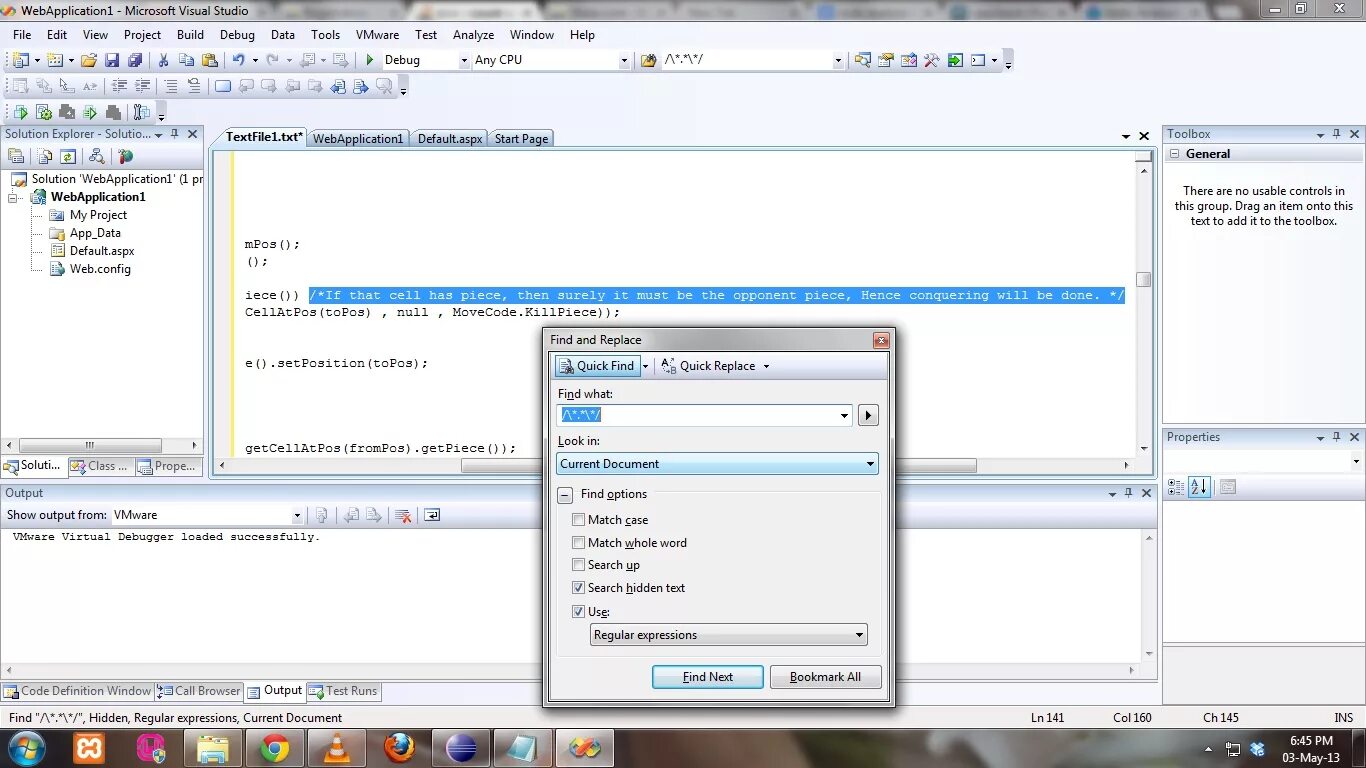Sort properties alphabetically in the Properties panel

pyautogui.click(x=1200, y=487)
